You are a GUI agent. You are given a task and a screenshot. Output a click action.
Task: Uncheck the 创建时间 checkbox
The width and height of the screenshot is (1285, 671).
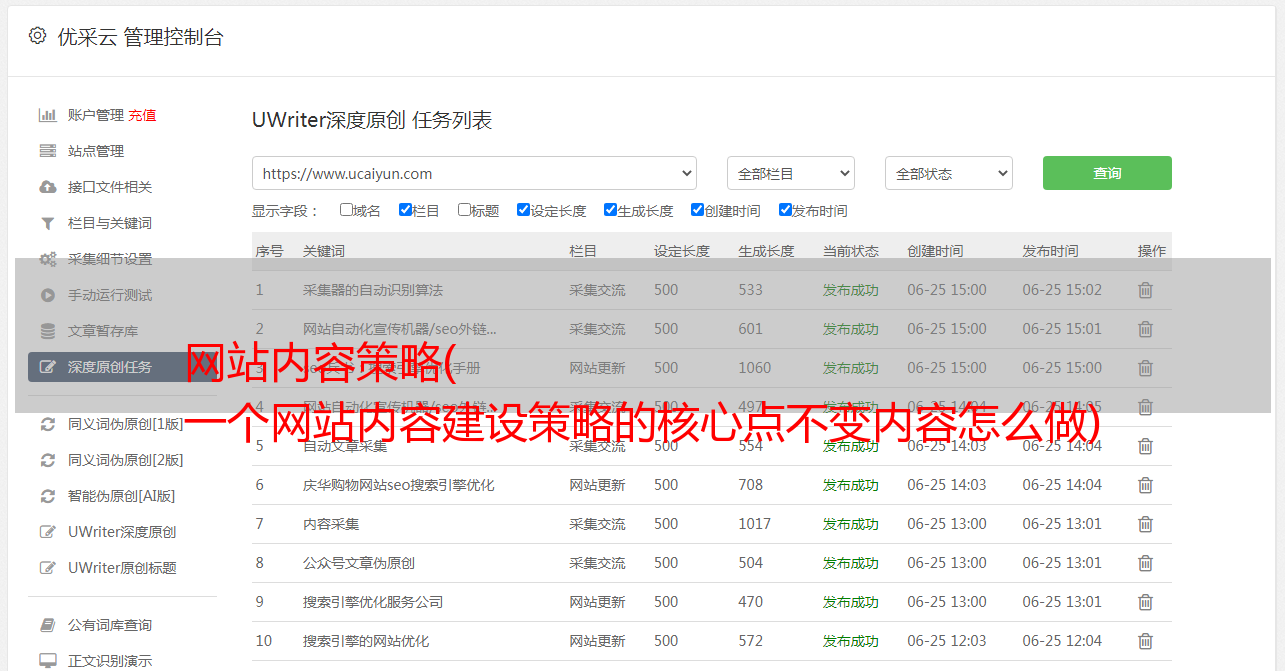pos(697,210)
